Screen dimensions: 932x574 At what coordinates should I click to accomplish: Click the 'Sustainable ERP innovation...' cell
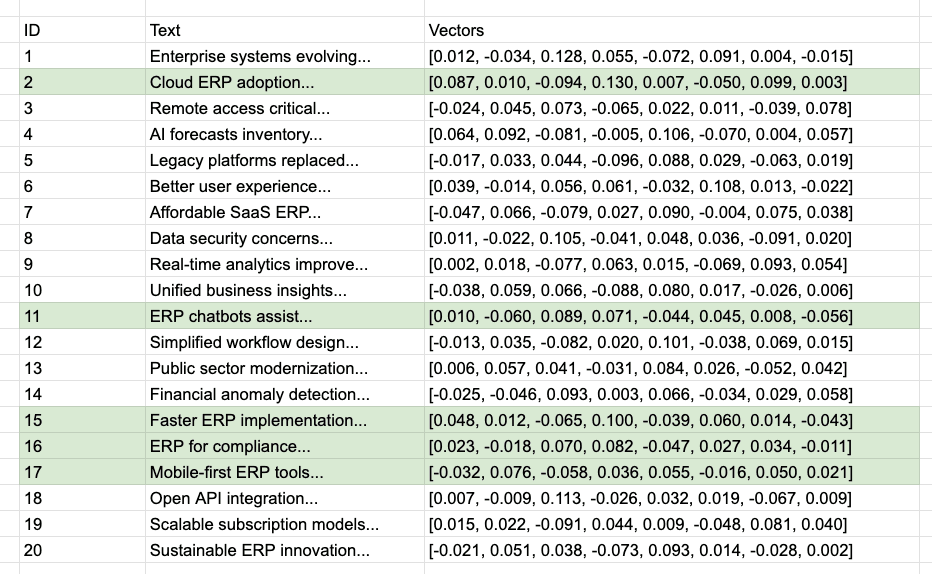coord(260,550)
